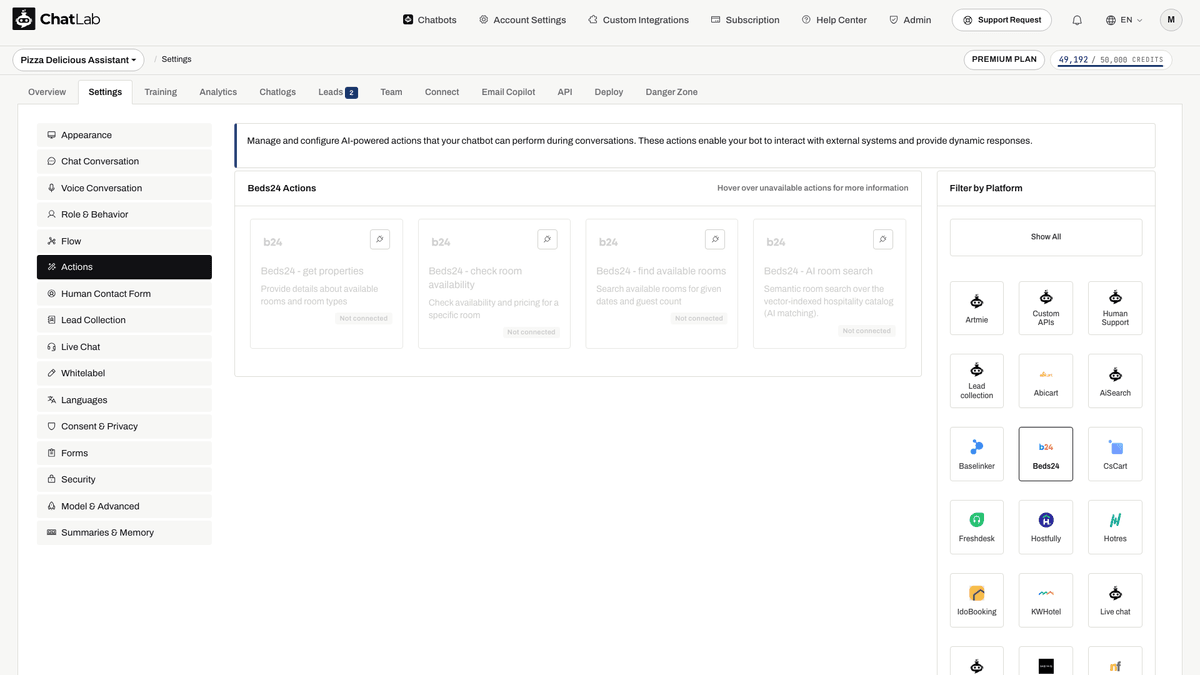The image size is (1200, 675).
Task: Filter by Baselinker platform
Action: (x=977, y=454)
